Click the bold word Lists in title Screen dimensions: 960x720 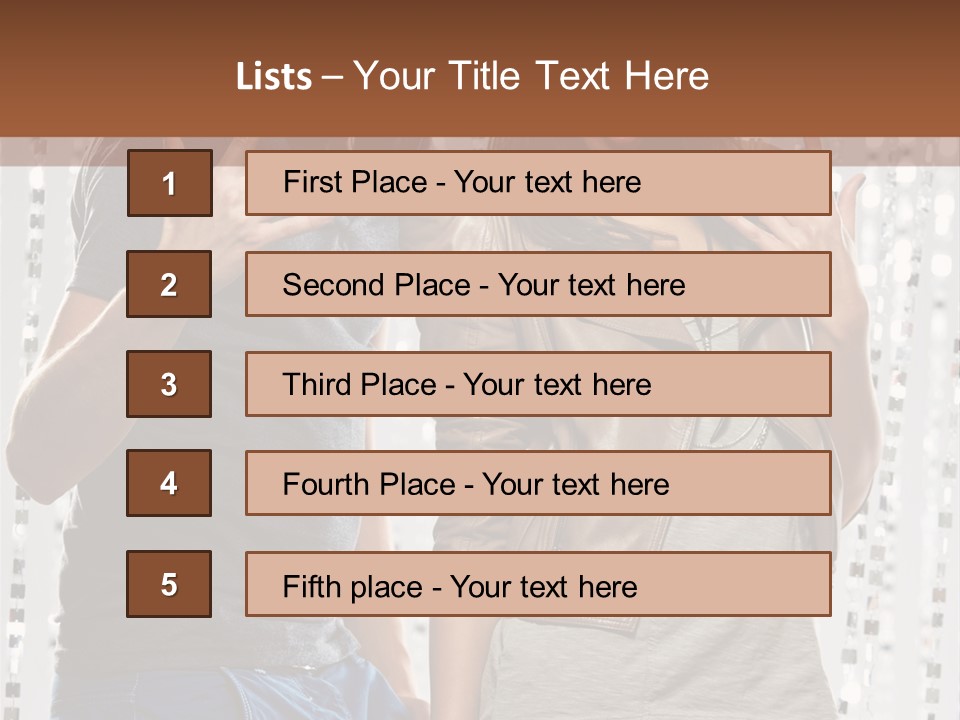[274, 77]
